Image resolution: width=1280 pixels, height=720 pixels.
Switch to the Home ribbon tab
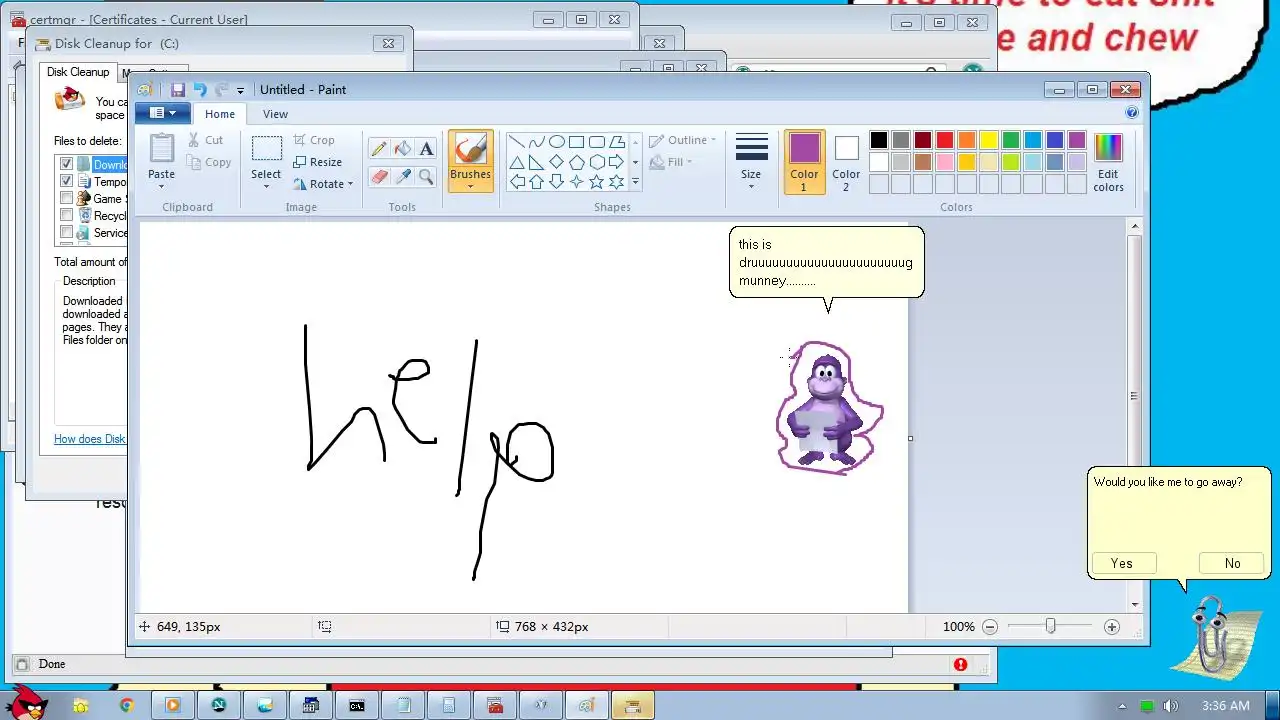pos(220,114)
